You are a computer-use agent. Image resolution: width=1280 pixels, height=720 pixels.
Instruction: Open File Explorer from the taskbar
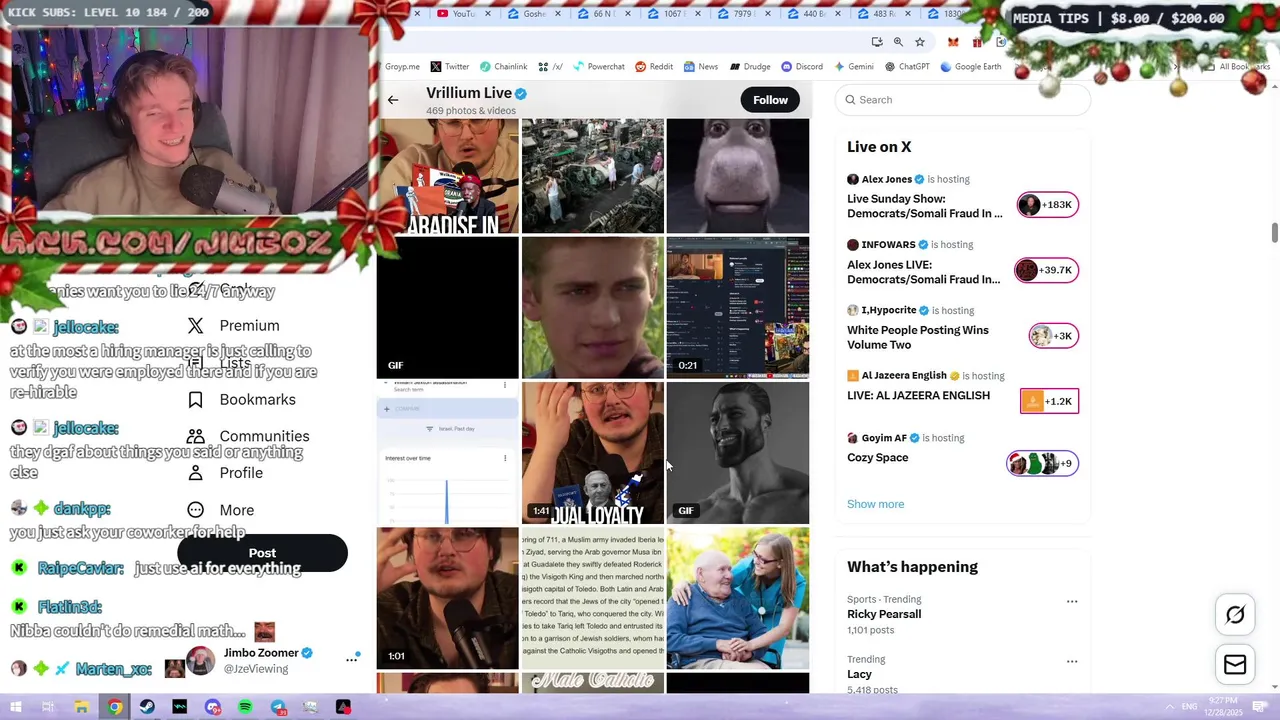pos(82,707)
